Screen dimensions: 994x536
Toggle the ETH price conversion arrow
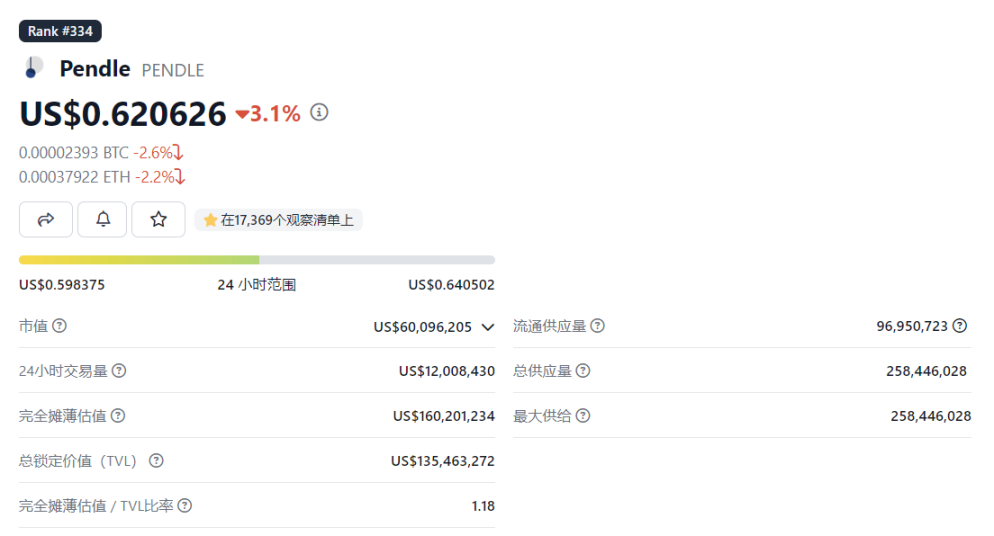coord(180,177)
